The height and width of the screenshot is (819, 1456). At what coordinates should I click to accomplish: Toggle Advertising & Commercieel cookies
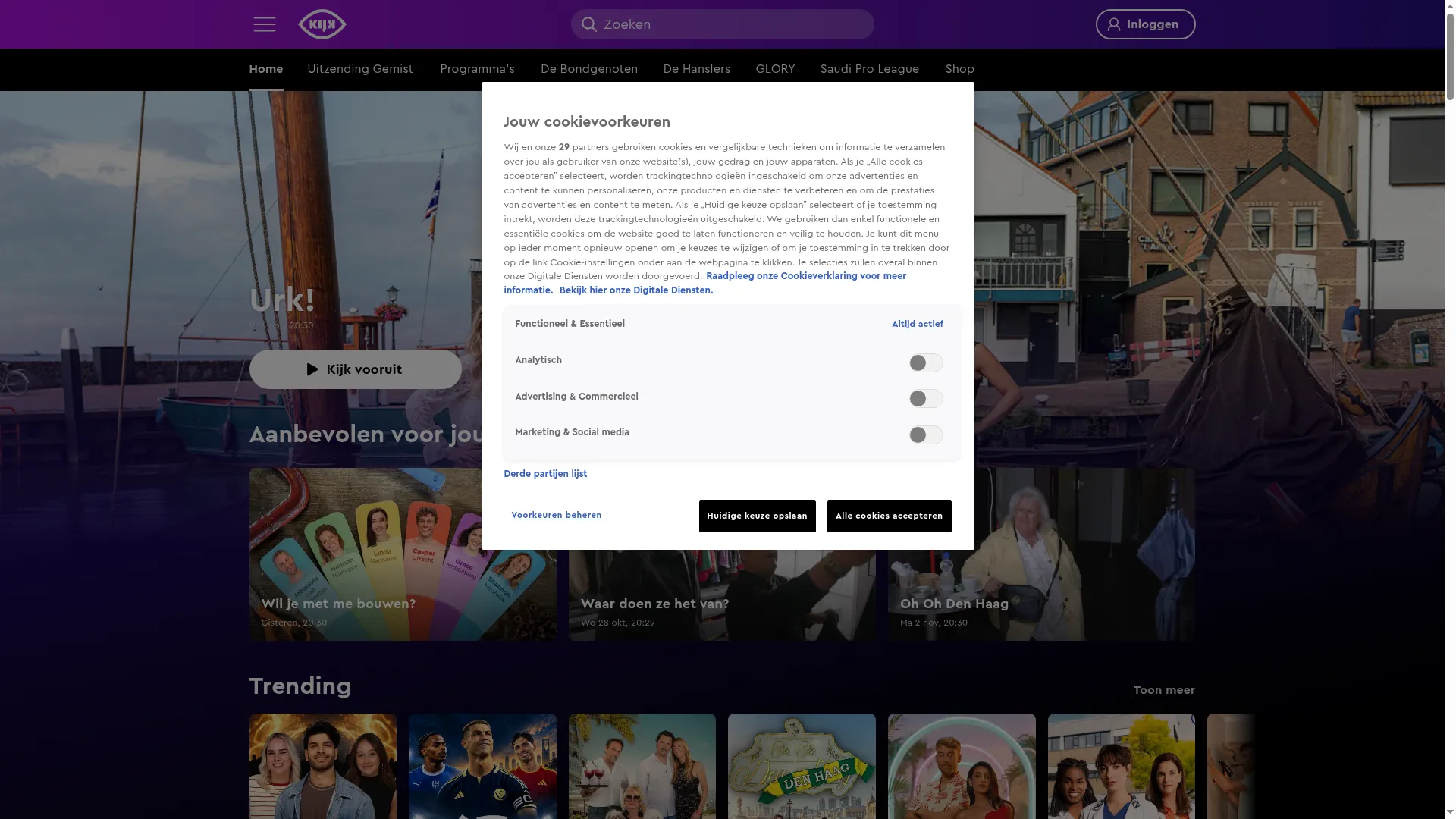coord(926,398)
